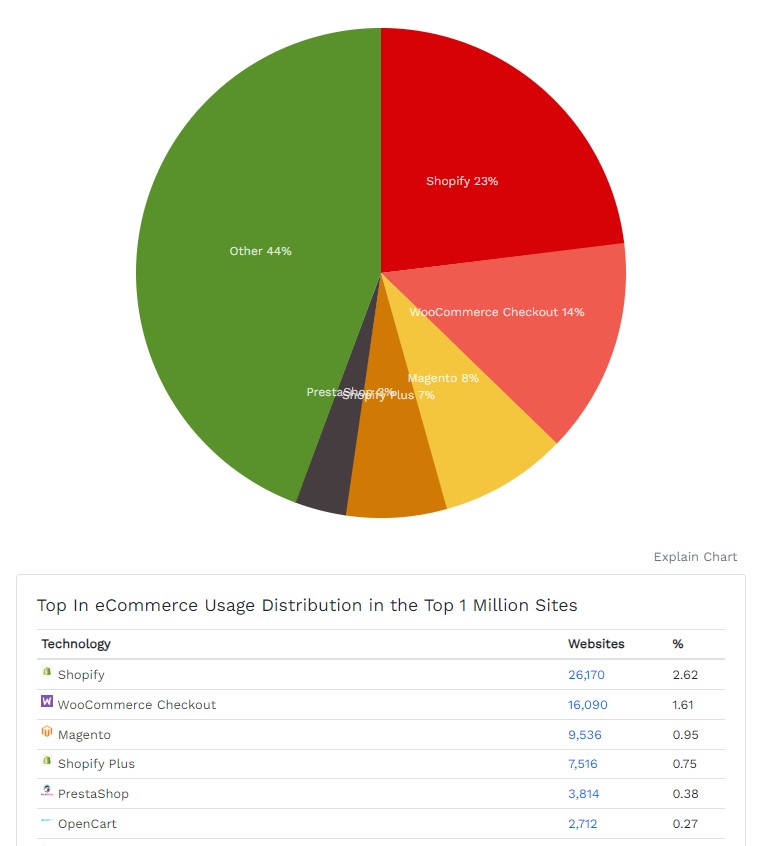Click the Shopify logo icon in table
Image resolution: width=763 pixels, height=846 pixels.
click(46, 673)
